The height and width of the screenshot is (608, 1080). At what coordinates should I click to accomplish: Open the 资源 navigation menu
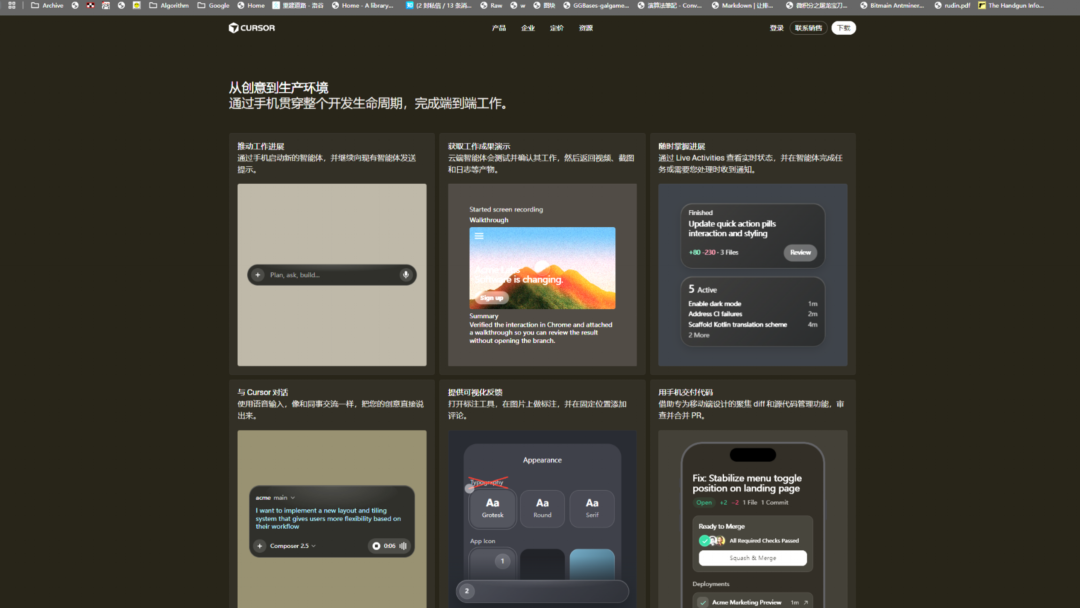(x=585, y=28)
